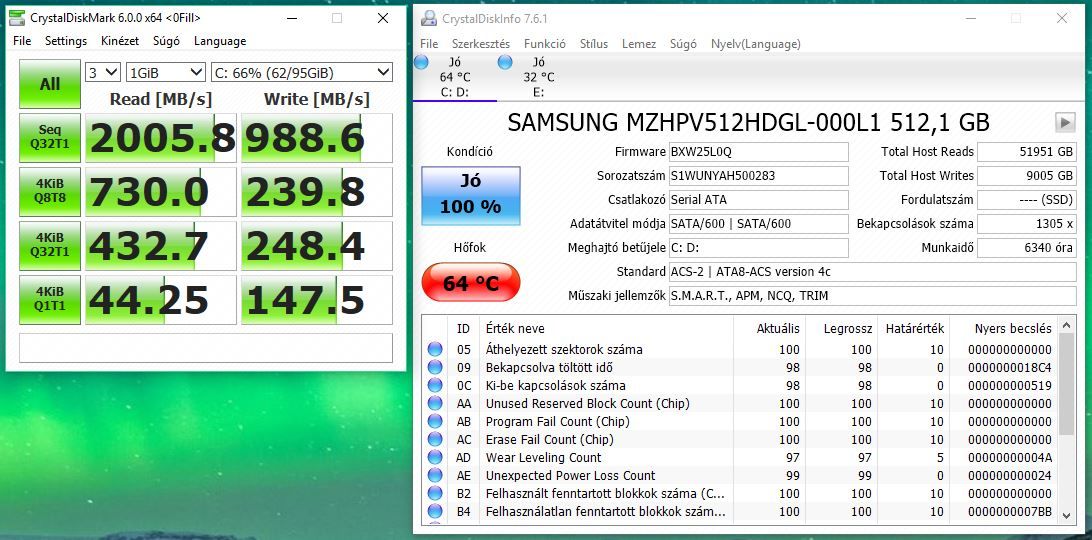Open the drive selector showing C: 66%

(x=302, y=72)
